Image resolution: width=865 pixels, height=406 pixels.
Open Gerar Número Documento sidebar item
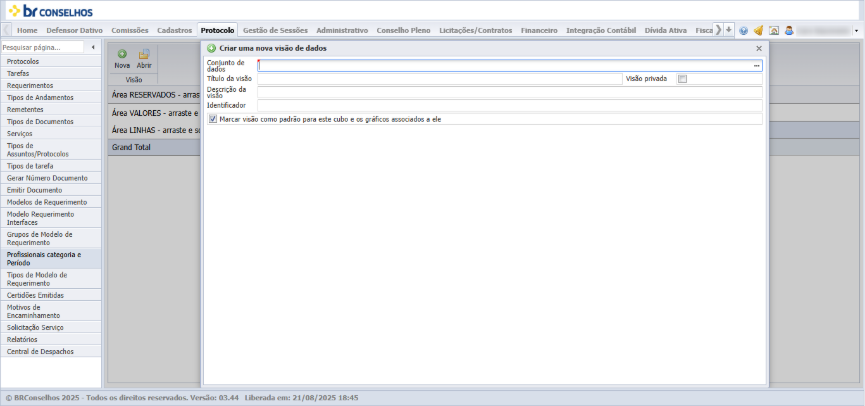click(51, 178)
